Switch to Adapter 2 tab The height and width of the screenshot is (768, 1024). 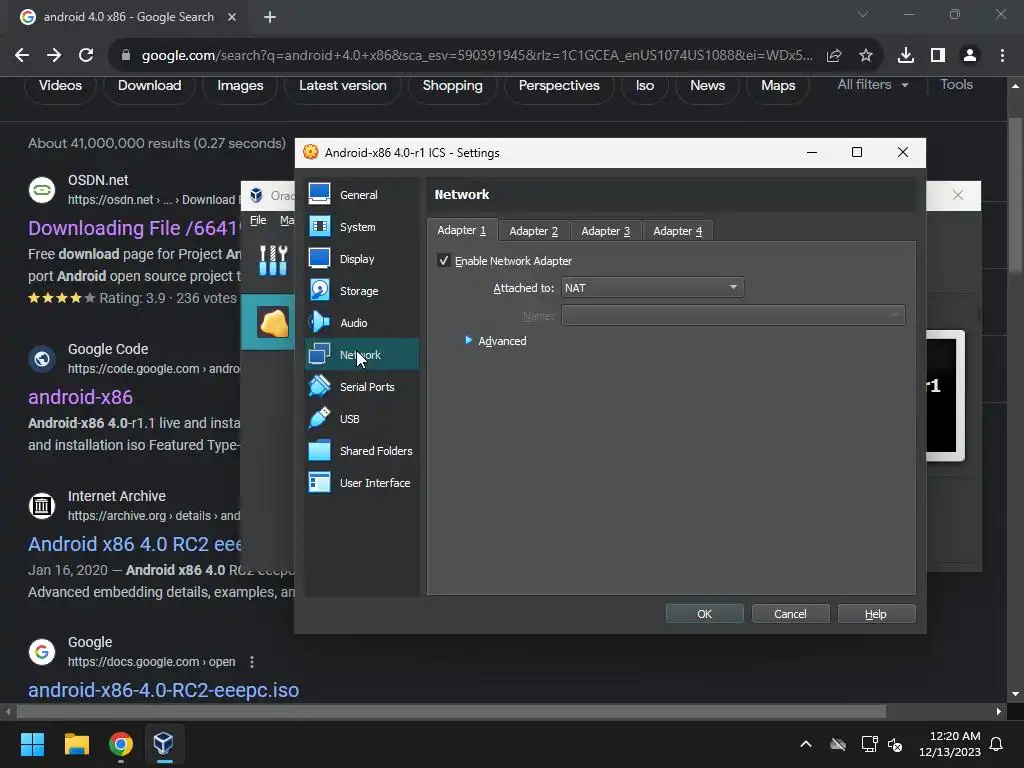pos(534,231)
